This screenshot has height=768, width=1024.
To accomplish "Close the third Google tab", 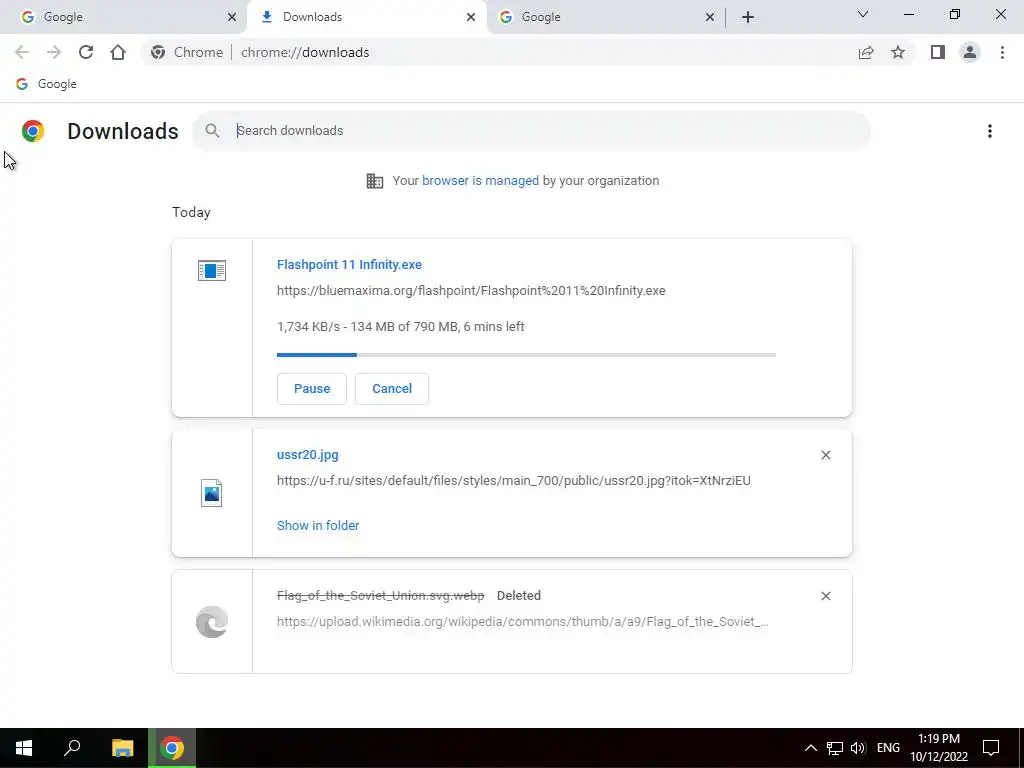I will [710, 17].
